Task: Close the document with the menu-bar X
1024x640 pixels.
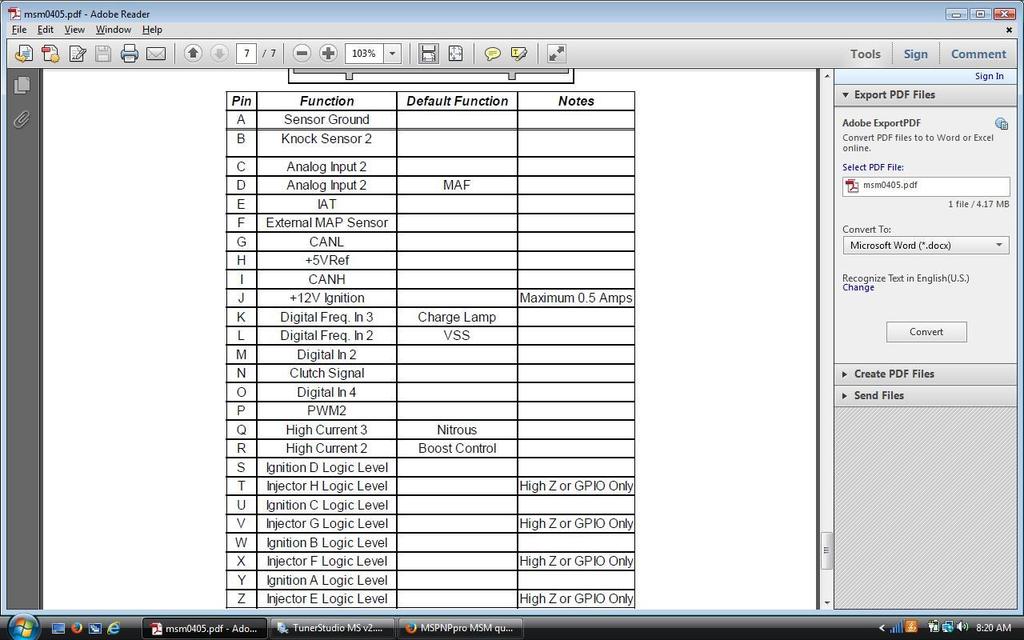Action: 1009,30
